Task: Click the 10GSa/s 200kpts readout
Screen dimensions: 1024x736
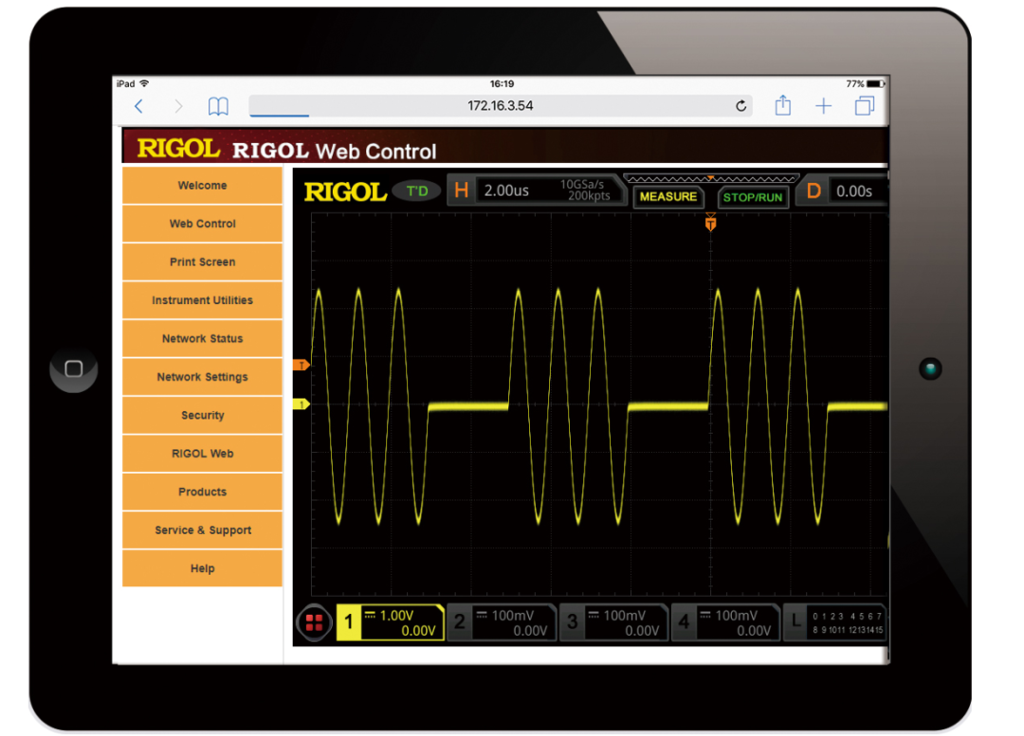Action: point(584,190)
